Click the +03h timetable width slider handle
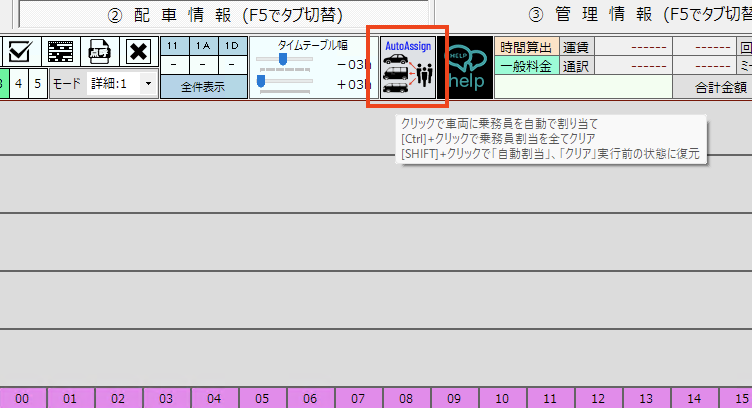This screenshot has width=752, height=408. click(261, 81)
